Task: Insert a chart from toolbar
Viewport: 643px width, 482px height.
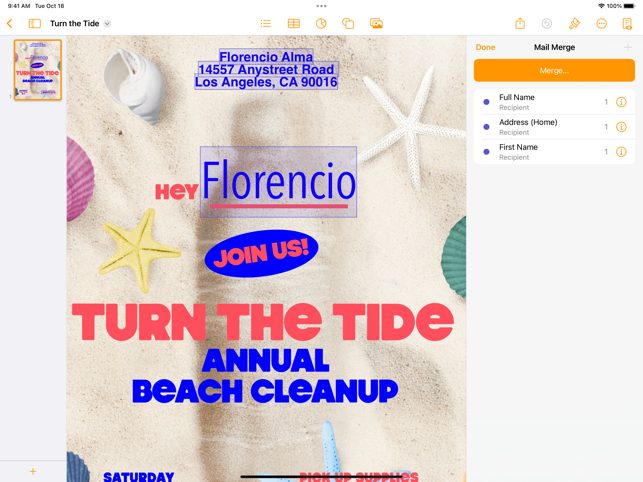Action: [321, 23]
